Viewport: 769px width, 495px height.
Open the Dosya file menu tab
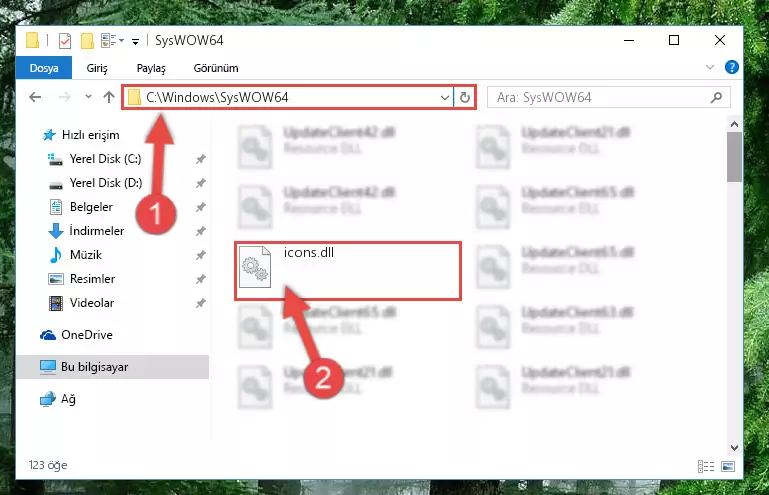(x=44, y=68)
